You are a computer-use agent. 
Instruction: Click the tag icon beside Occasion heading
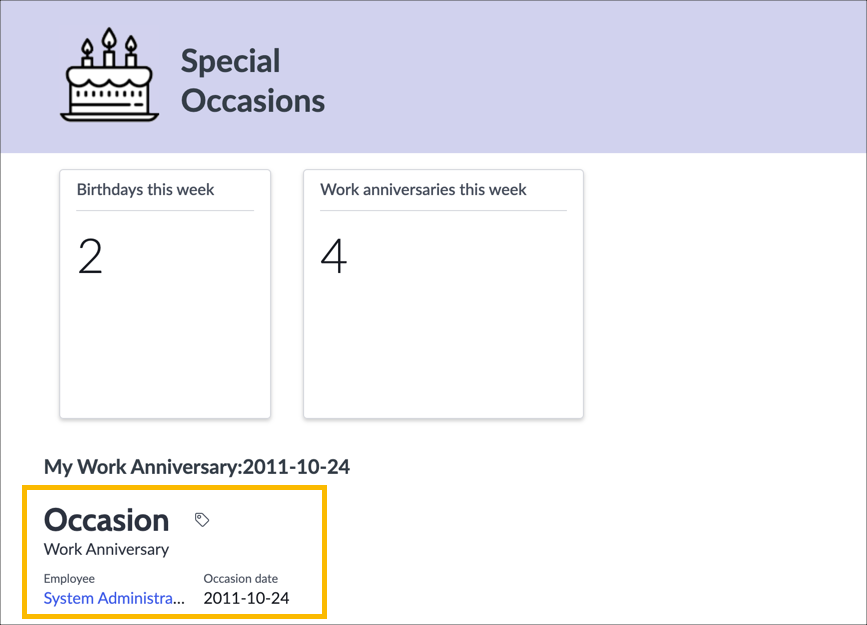(202, 518)
